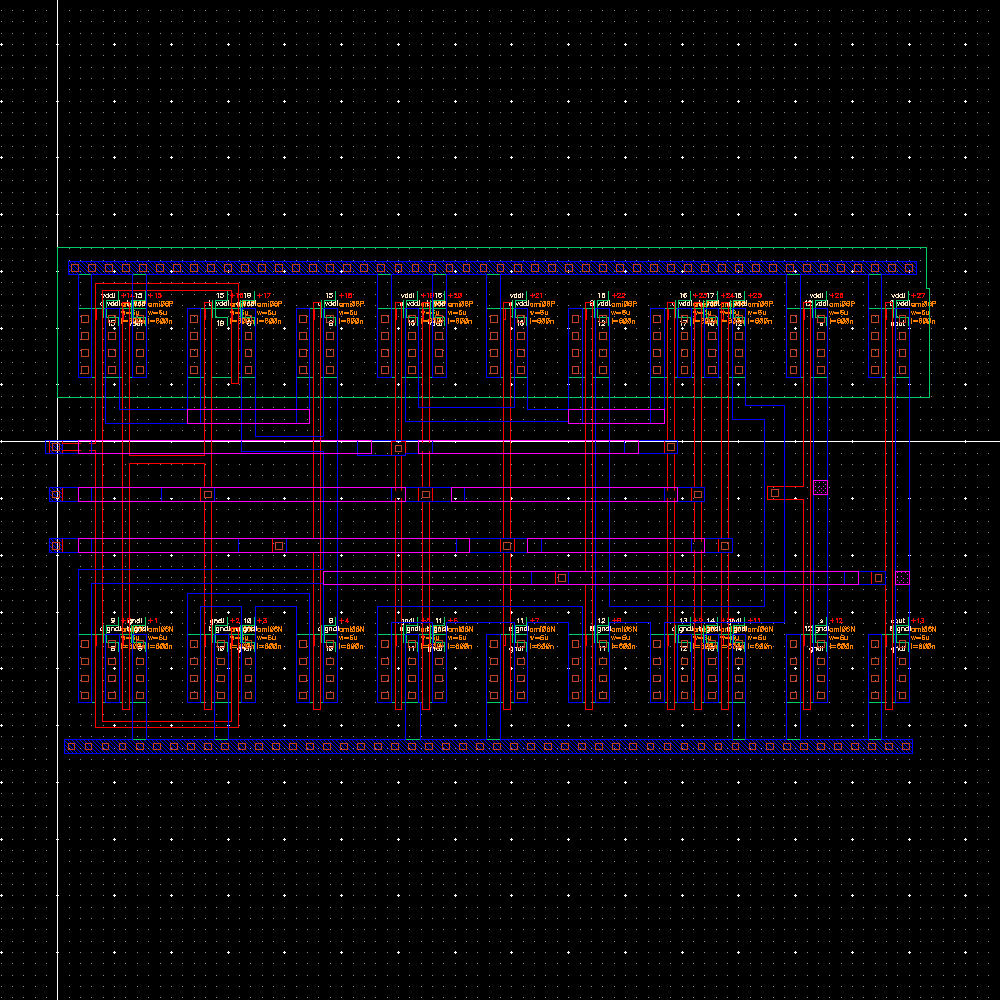The image size is (1000, 1000).
Task: Select the hatched magenta via near the output column
Action: pos(902,578)
